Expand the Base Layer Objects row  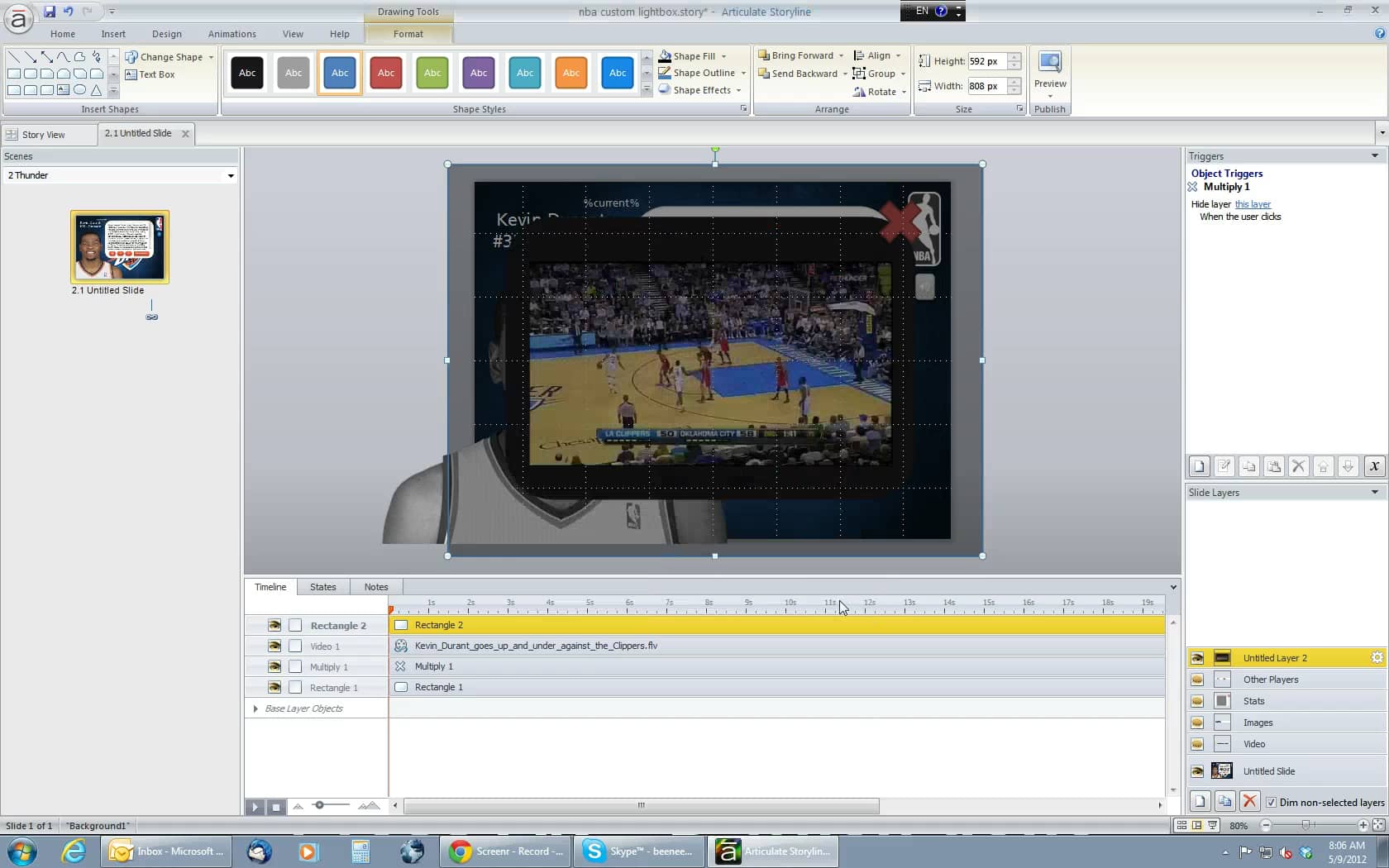[x=255, y=708]
